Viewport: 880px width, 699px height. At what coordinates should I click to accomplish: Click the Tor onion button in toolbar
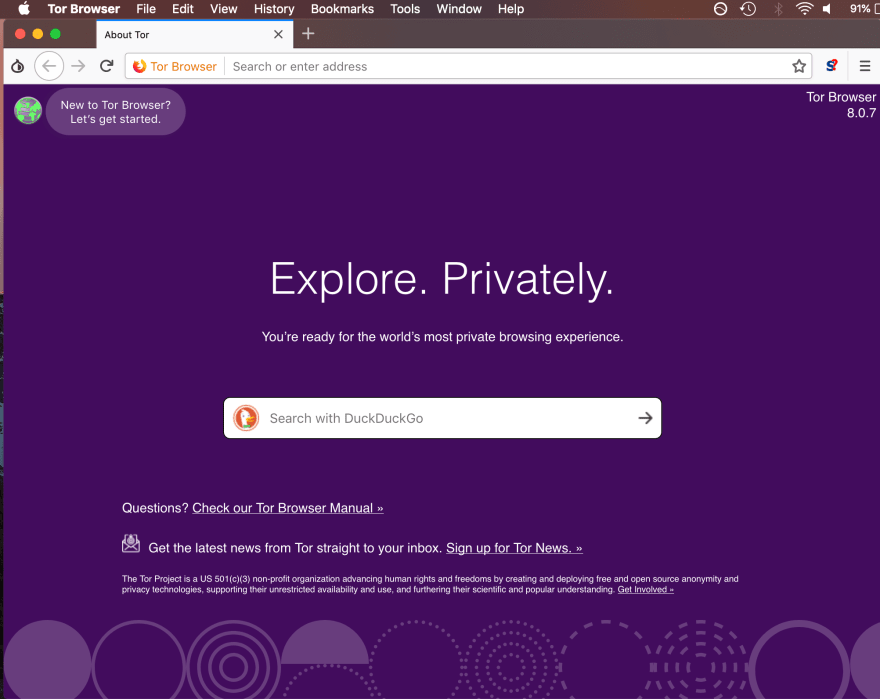(17, 66)
